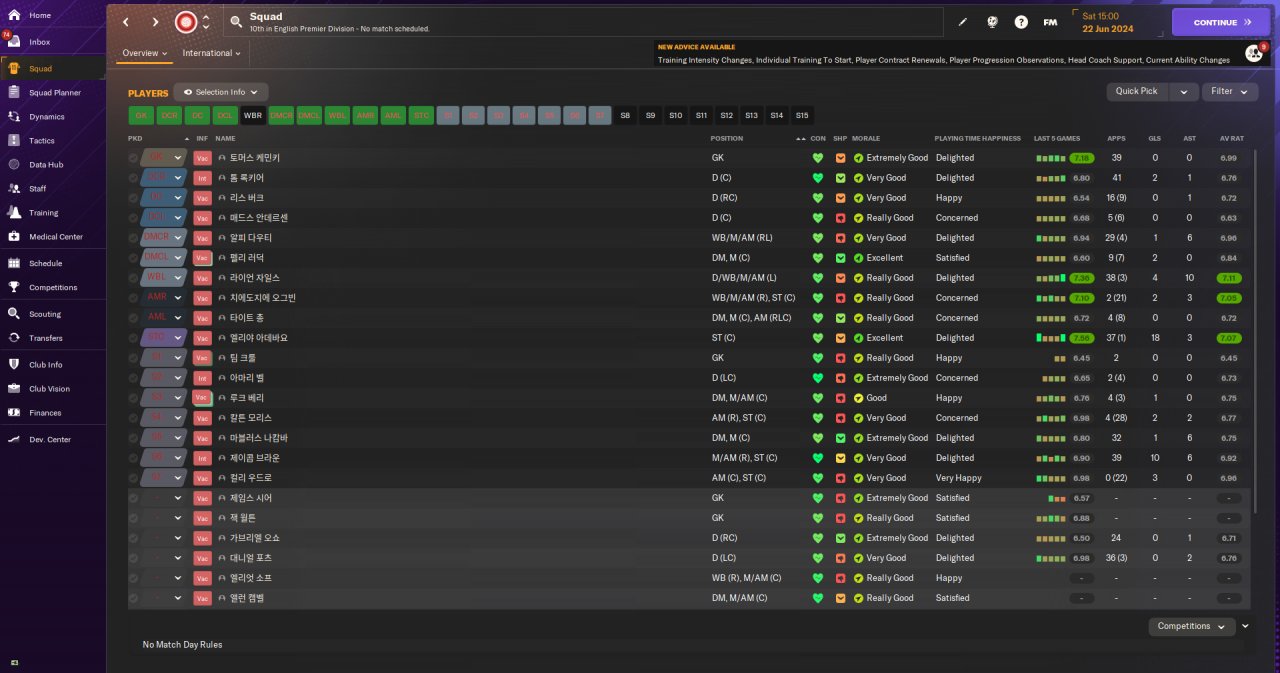Open the Club Info shield icon
The image size is (1280, 673).
[14, 364]
